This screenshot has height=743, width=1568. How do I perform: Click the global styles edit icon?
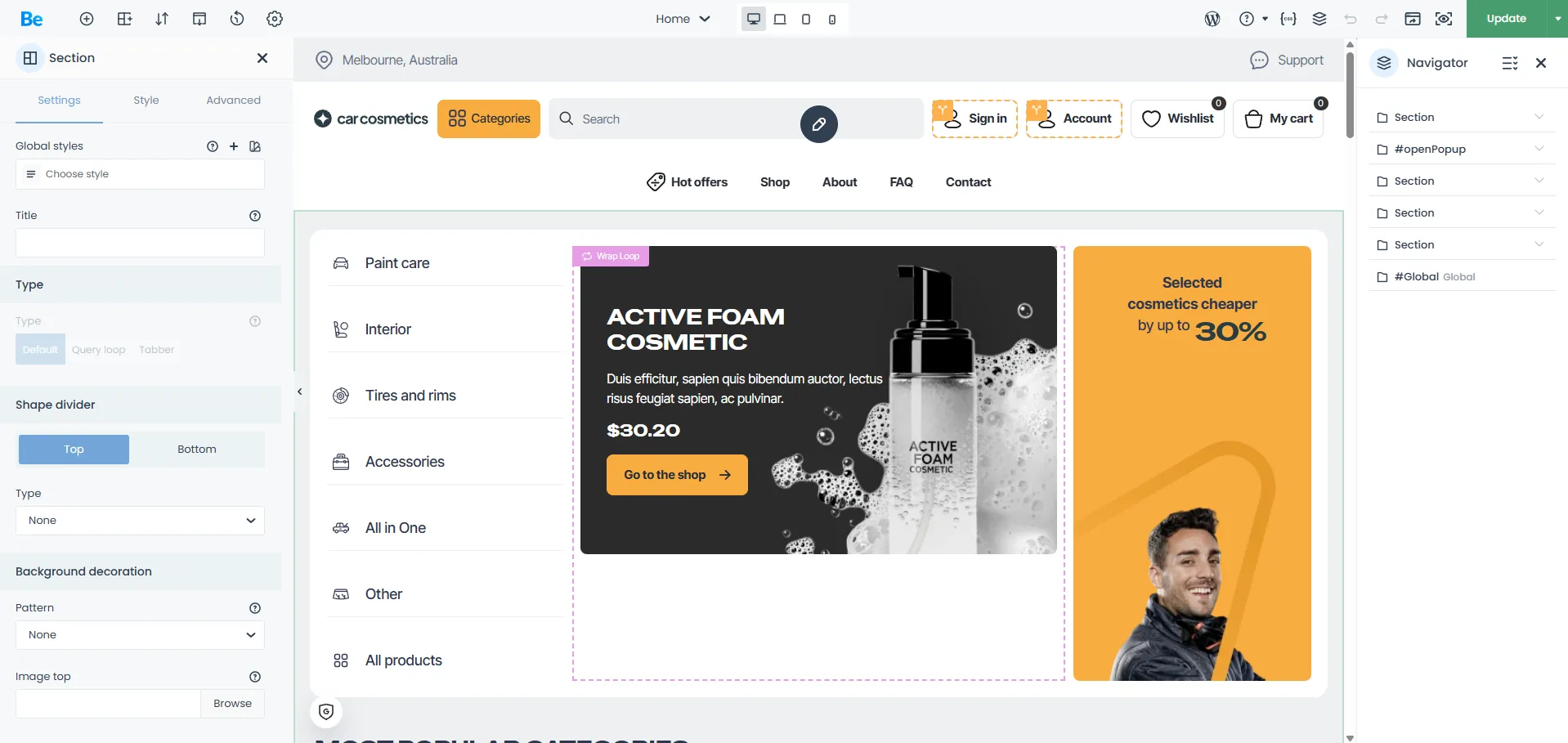(x=255, y=146)
